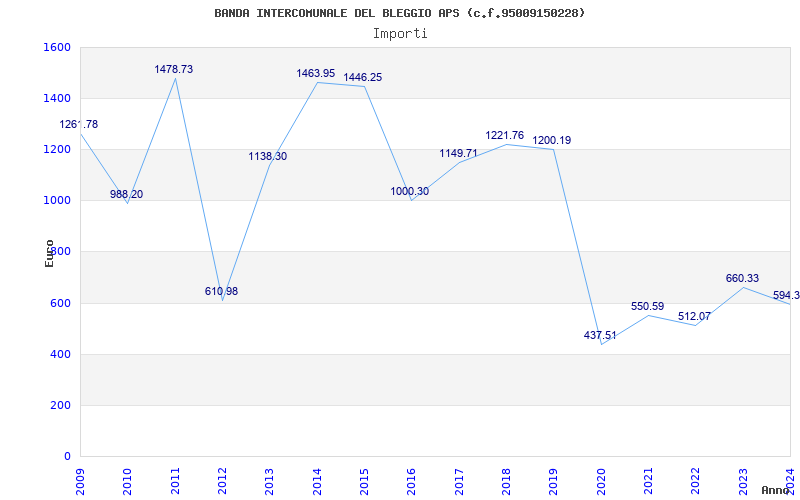This screenshot has height=500, width=800.
Task: Click the 0 y-axis tick label
Action: pos(67,457)
